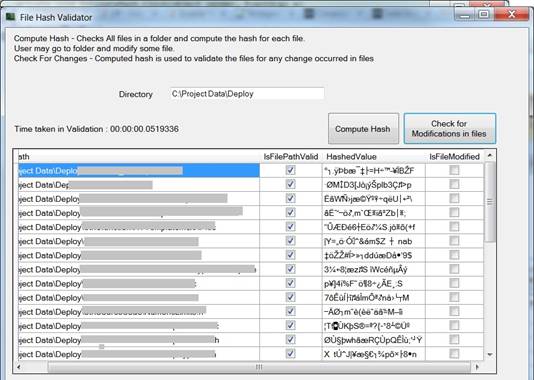
Task: Click the horizontal scrollbar left arrow
Action: pos(19,367)
